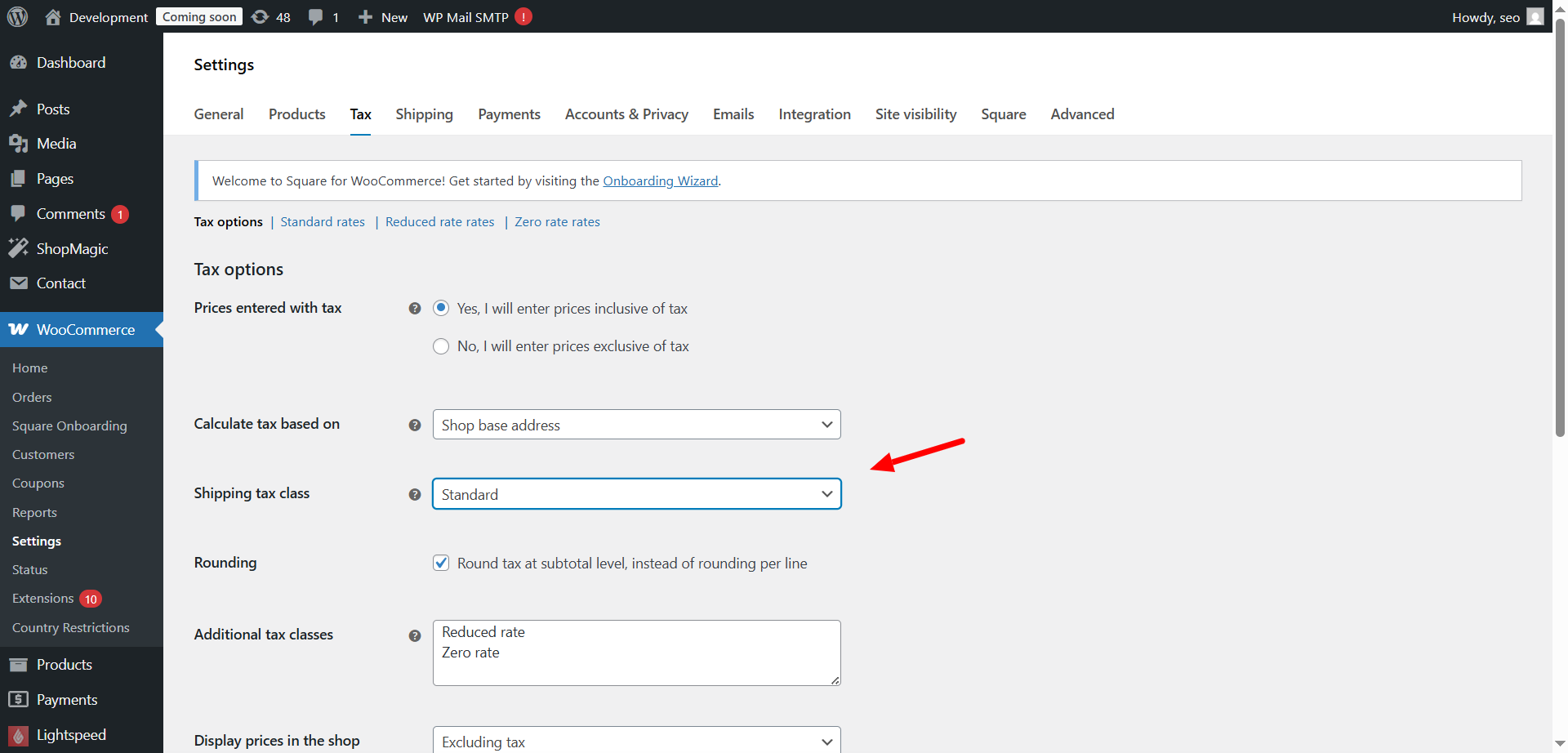Open Coupons in WooCommerce submenu
Viewport: 1568px width, 753px height.
[x=38, y=483]
